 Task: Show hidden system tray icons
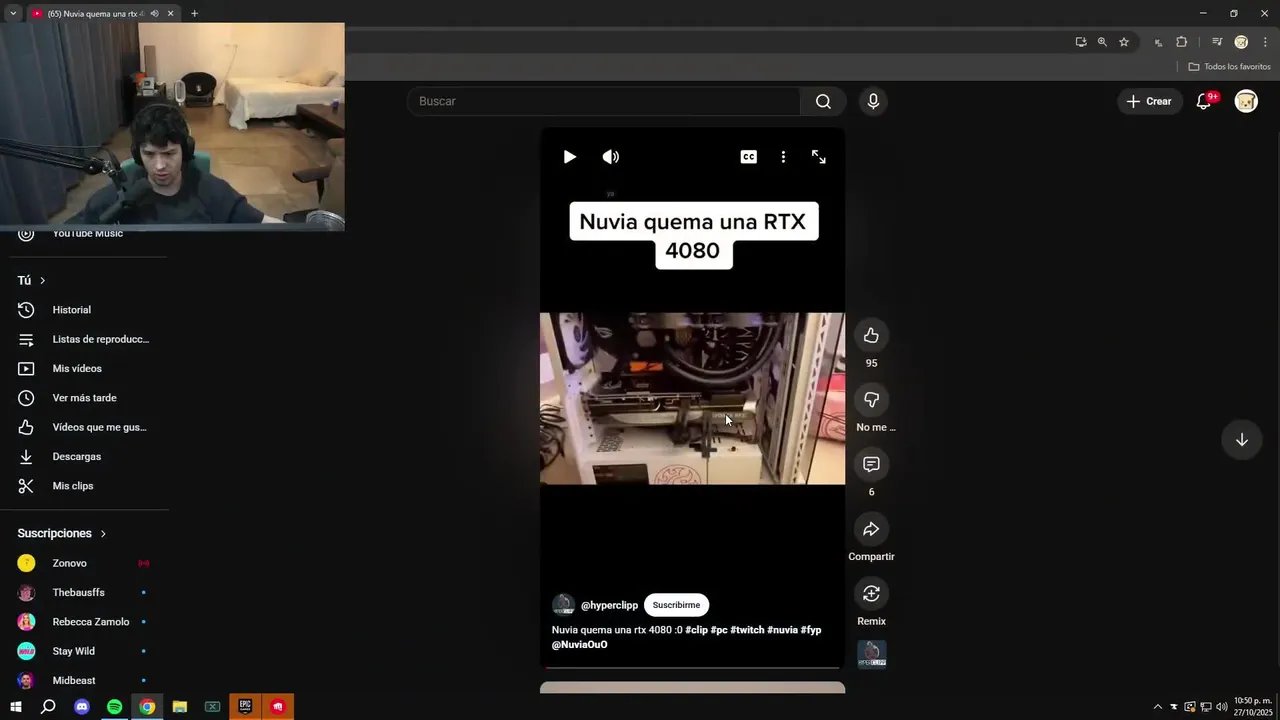pyautogui.click(x=1158, y=707)
